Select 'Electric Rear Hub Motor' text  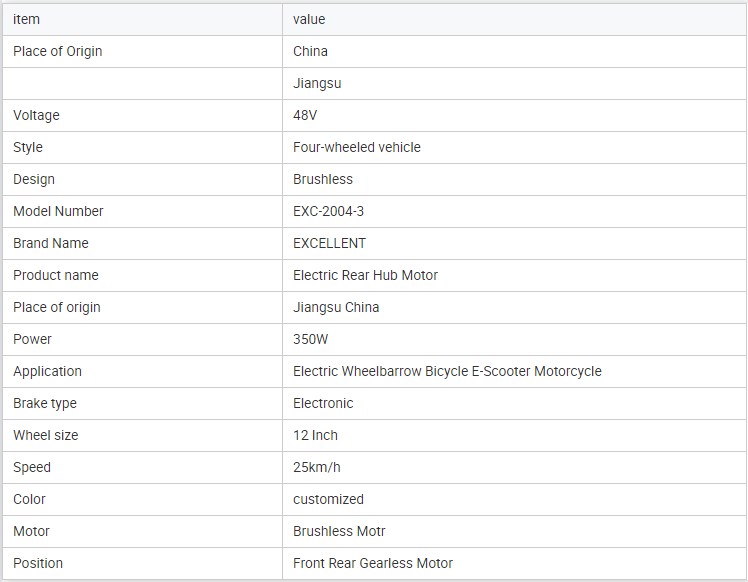[365, 275]
